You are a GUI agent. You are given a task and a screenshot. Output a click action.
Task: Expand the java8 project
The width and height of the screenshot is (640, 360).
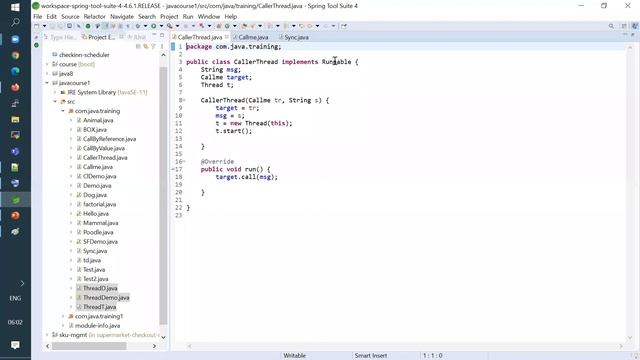click(x=47, y=73)
